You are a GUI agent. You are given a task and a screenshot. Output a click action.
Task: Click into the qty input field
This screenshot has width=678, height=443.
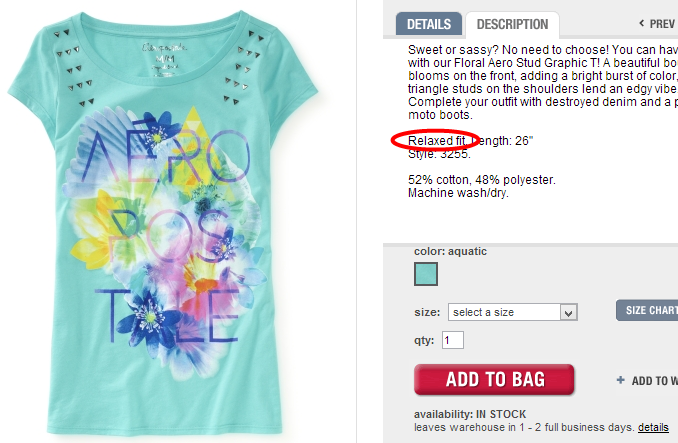click(453, 340)
